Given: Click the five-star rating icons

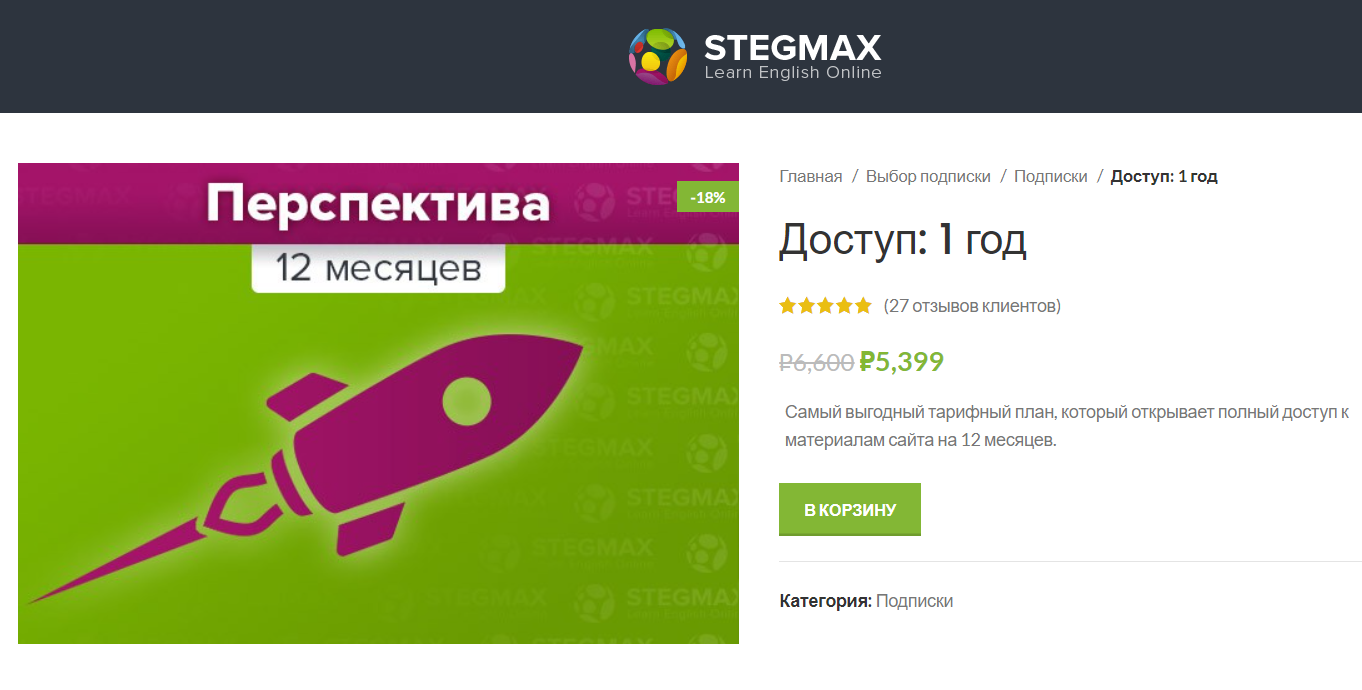Looking at the screenshot, I should [826, 306].
